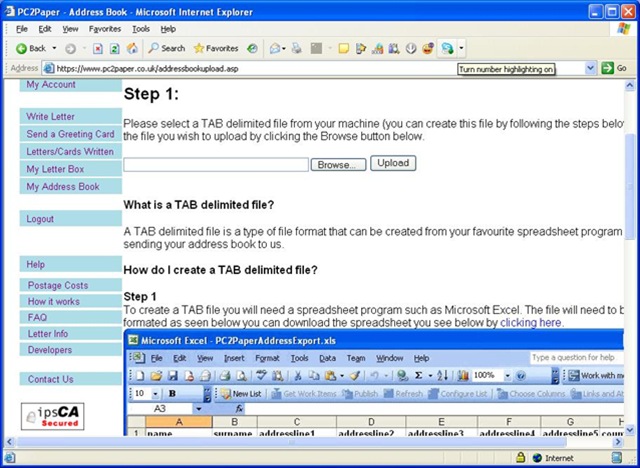The image size is (640, 468).
Task: Open the My Letter Box link
Action: click(x=55, y=169)
